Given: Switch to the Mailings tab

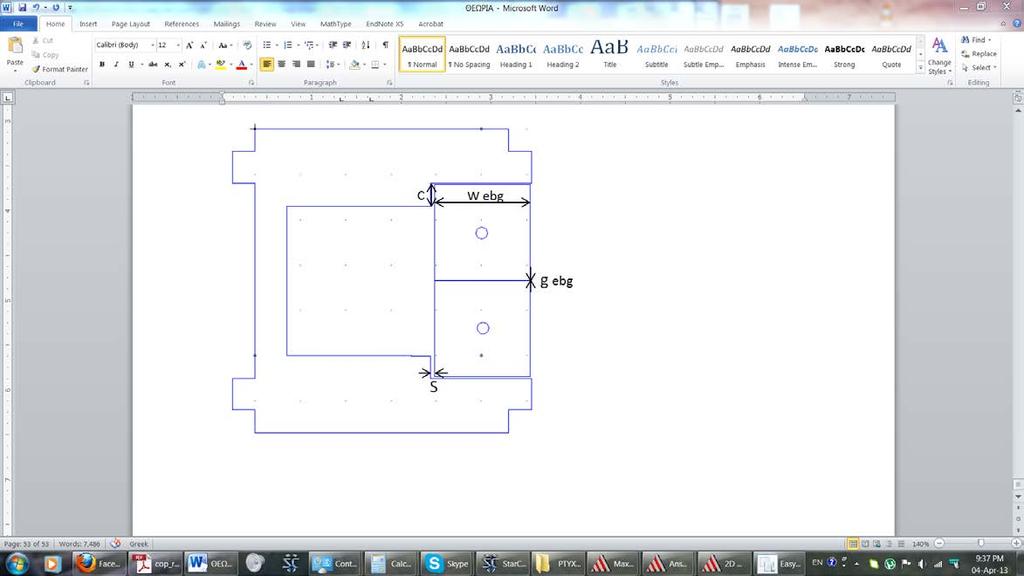Looking at the screenshot, I should [x=227, y=24].
